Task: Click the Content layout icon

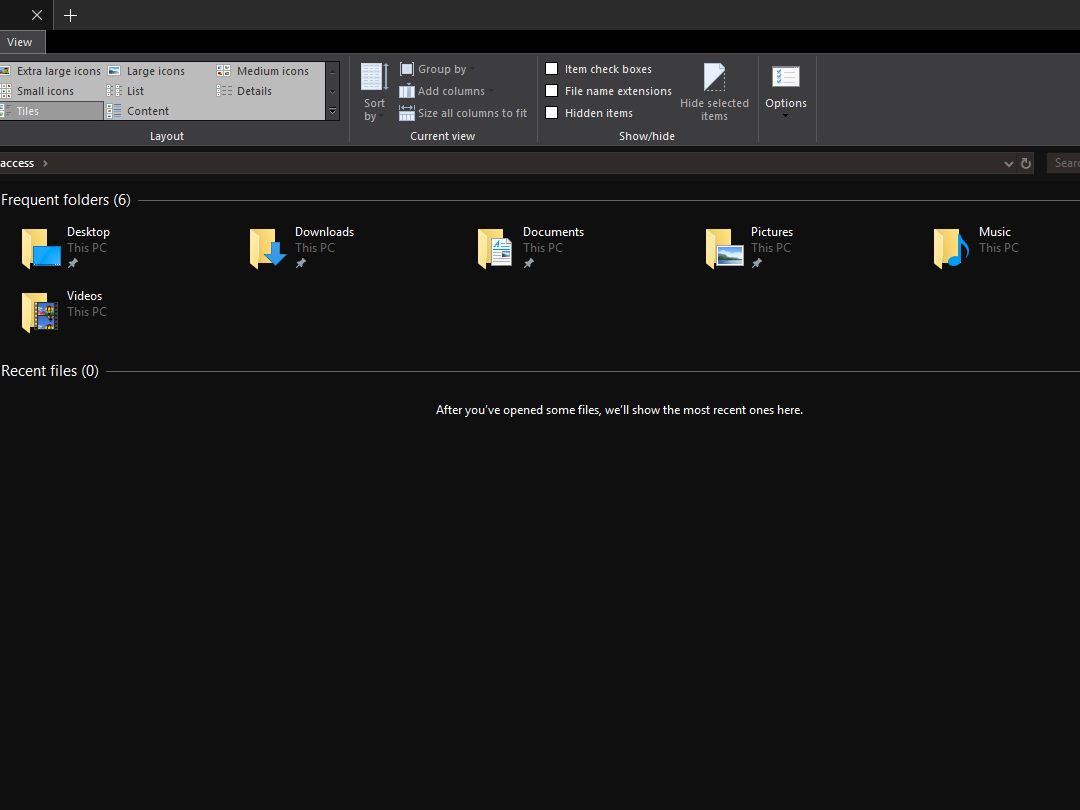Action: [x=114, y=111]
